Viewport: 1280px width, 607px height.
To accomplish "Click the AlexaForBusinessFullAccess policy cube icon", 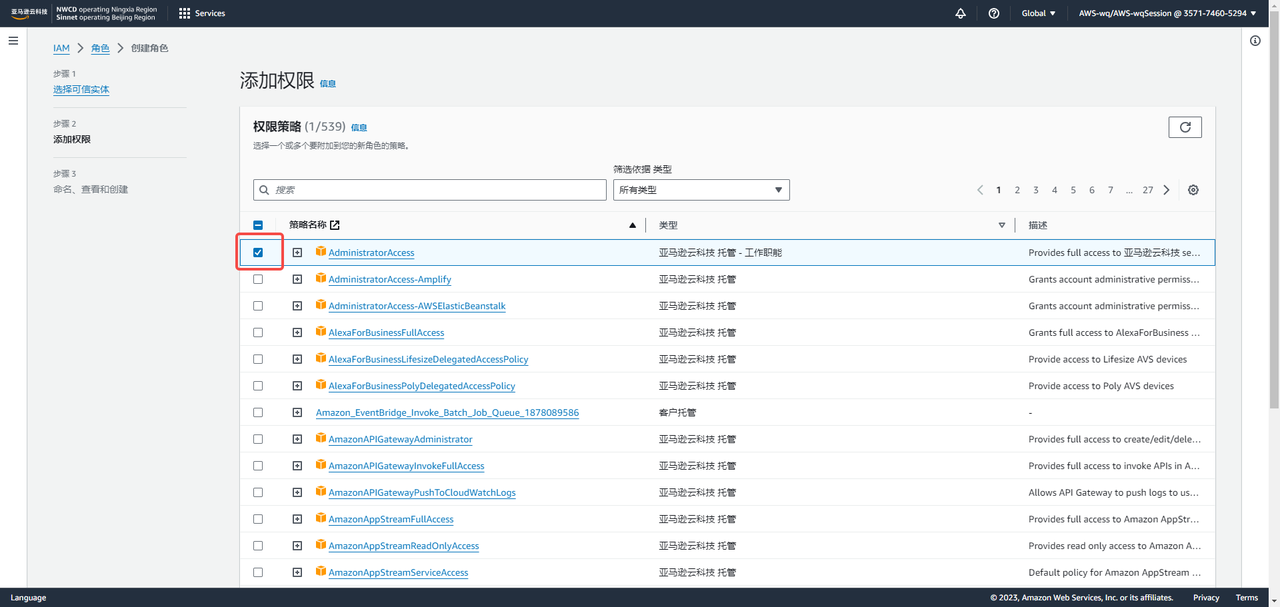I will (x=321, y=332).
